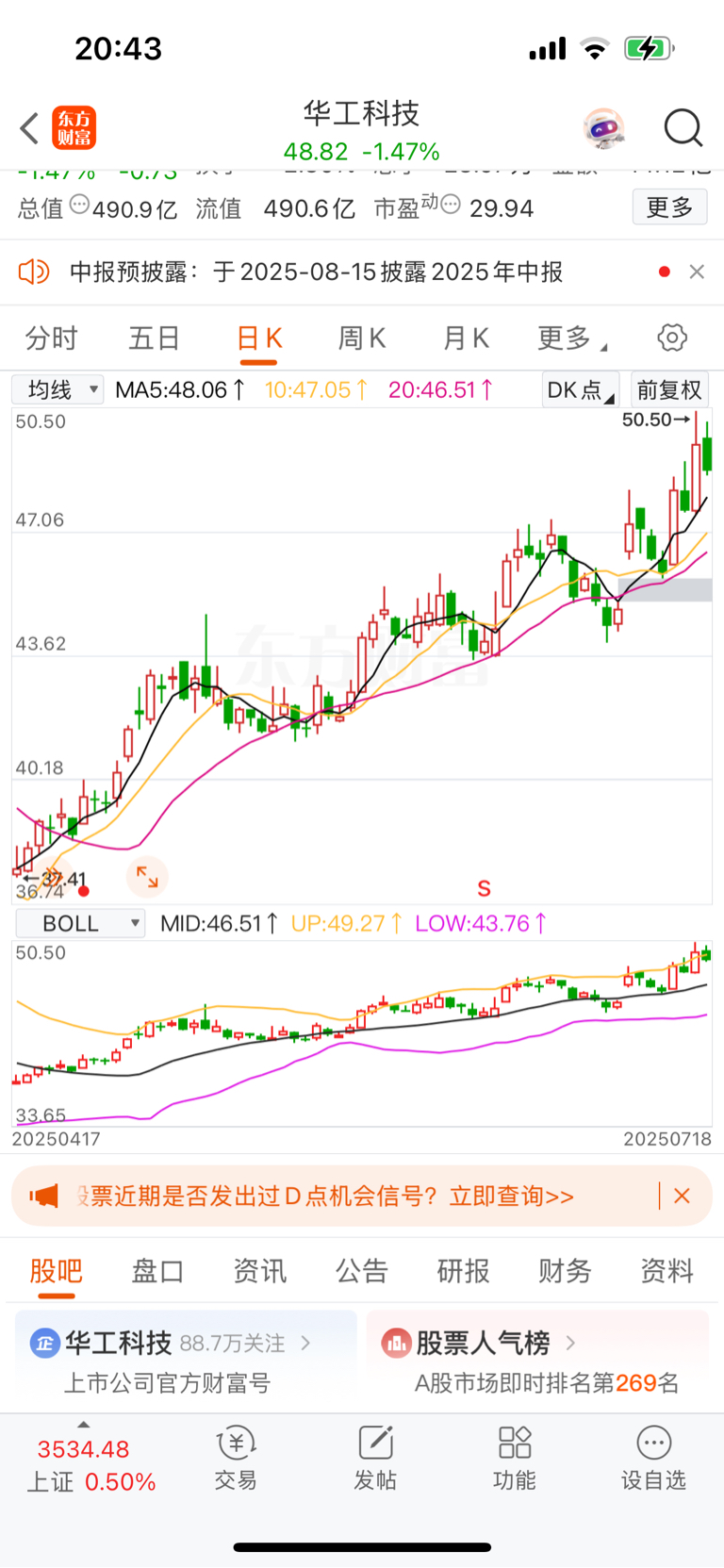Tap 设自选 add to watchlist
Image resolution: width=724 pixels, height=1568 pixels.
click(x=653, y=1458)
